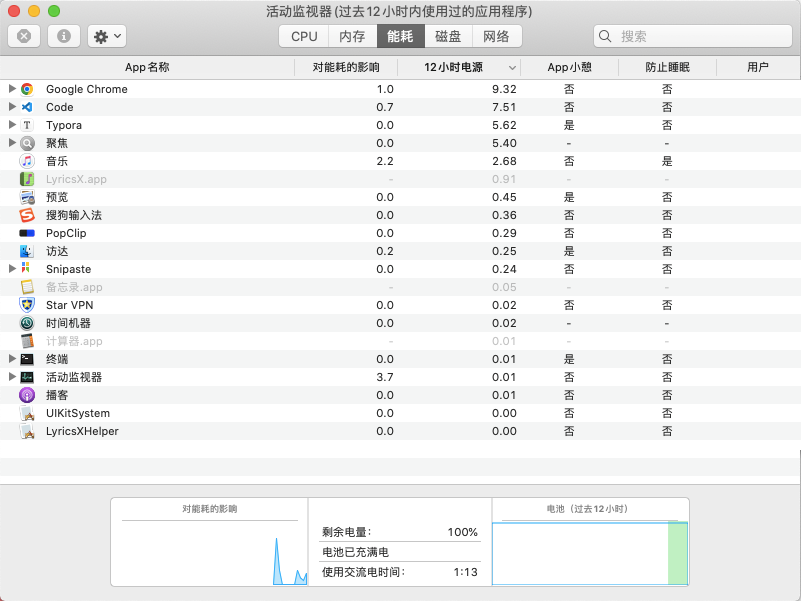
Task: Click the Snipaste app icon
Action: [27, 269]
